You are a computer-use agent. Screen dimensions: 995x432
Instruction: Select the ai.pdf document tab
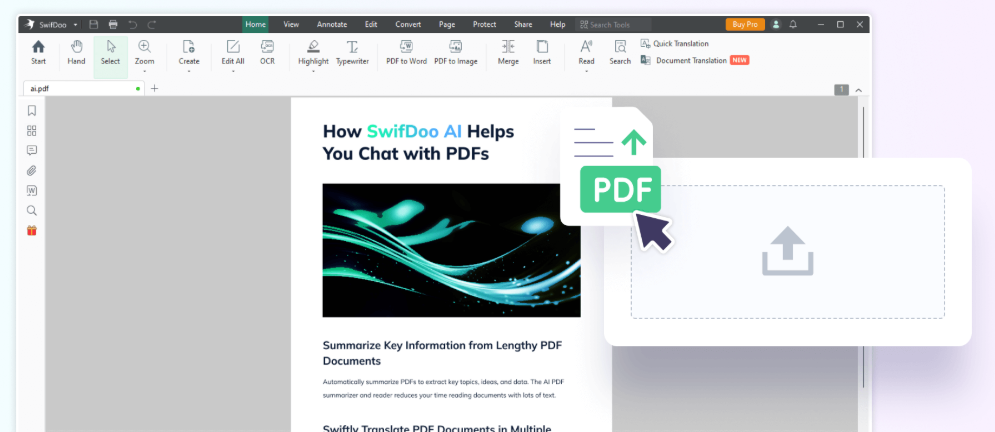[x=84, y=89]
